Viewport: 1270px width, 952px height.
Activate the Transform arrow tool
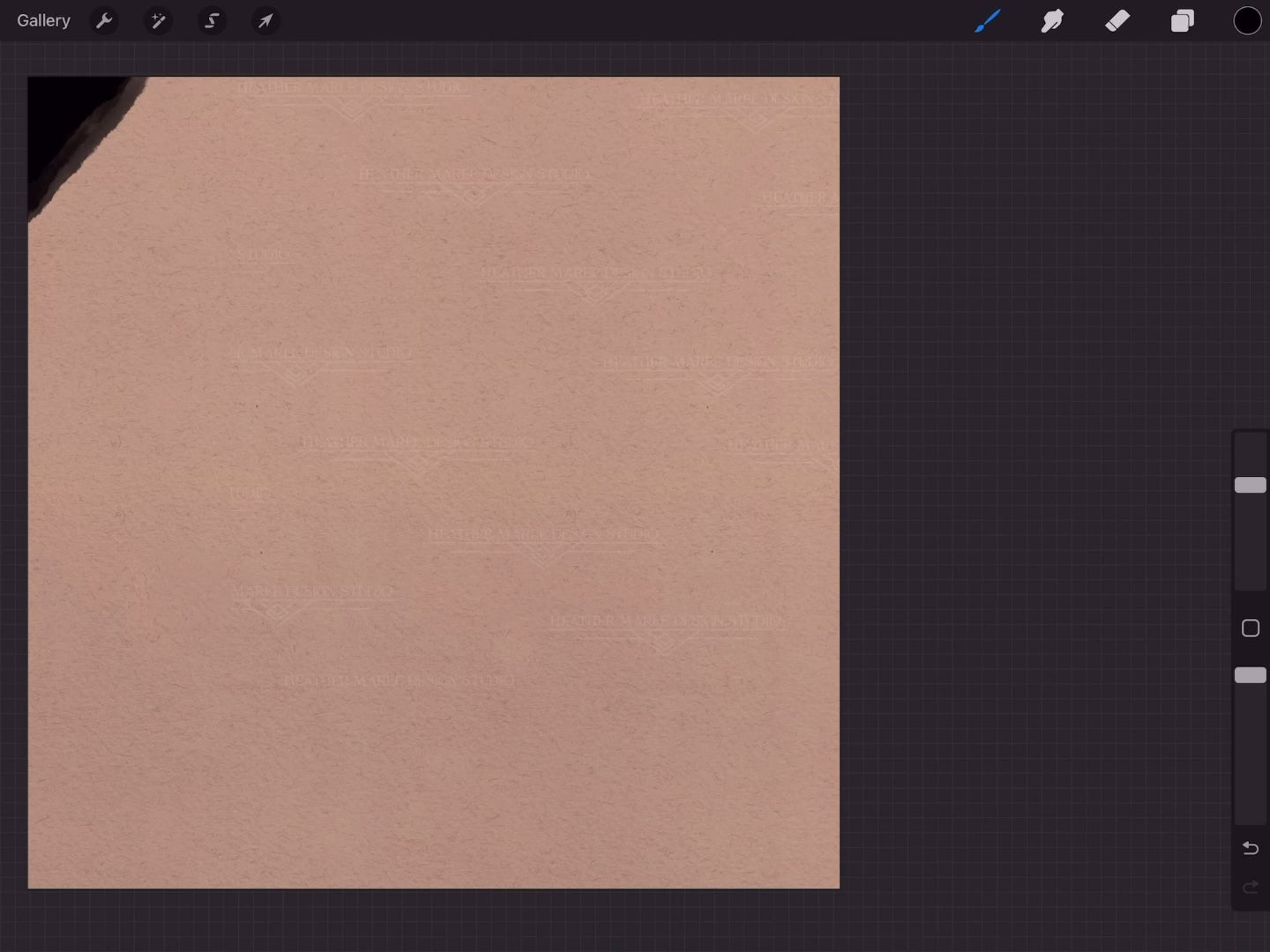(265, 20)
